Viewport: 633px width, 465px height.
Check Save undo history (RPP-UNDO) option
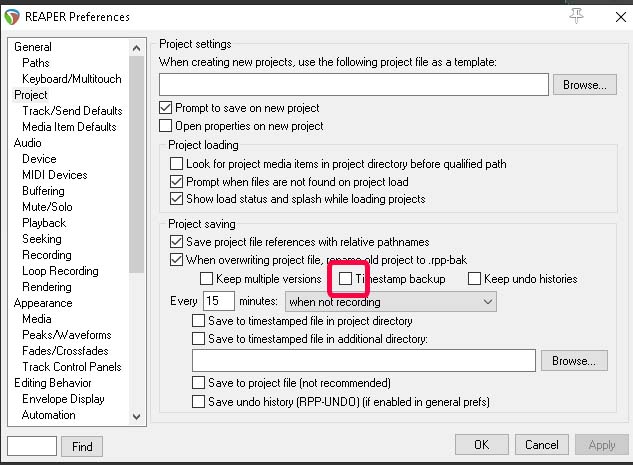click(x=198, y=402)
